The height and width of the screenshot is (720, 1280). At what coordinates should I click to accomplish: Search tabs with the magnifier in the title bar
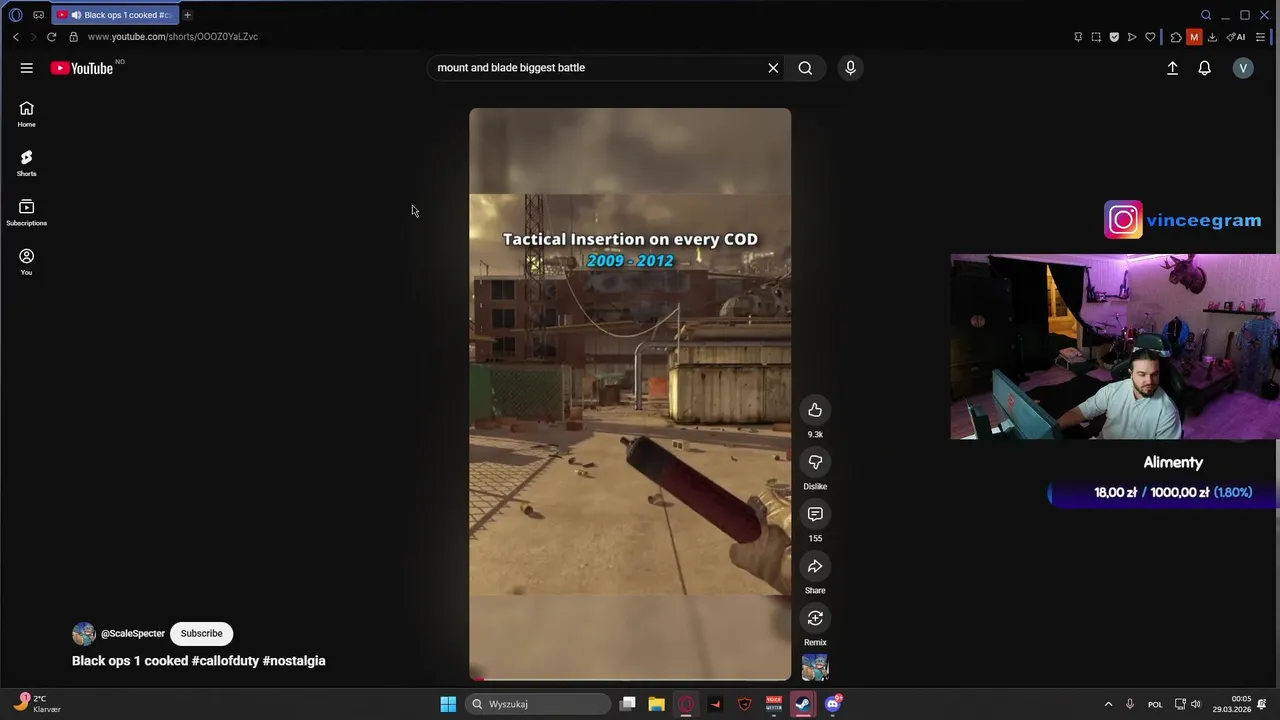click(1206, 15)
